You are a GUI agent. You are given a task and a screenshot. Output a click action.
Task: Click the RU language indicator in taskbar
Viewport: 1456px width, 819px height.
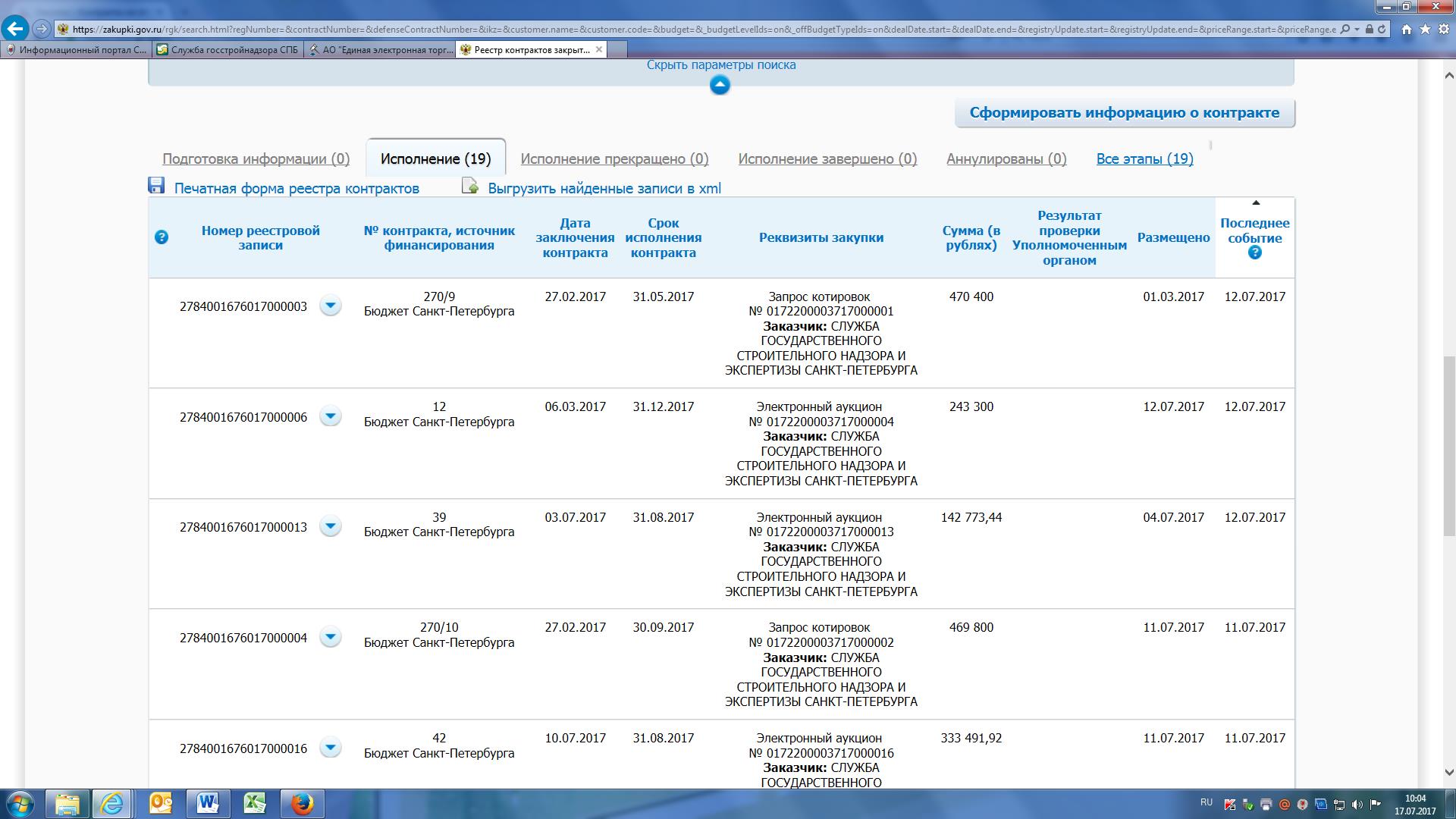point(1207,802)
